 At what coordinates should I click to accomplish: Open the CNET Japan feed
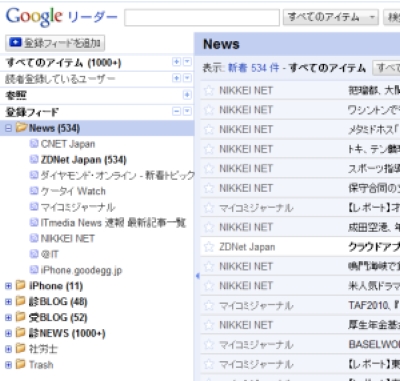tap(68, 144)
